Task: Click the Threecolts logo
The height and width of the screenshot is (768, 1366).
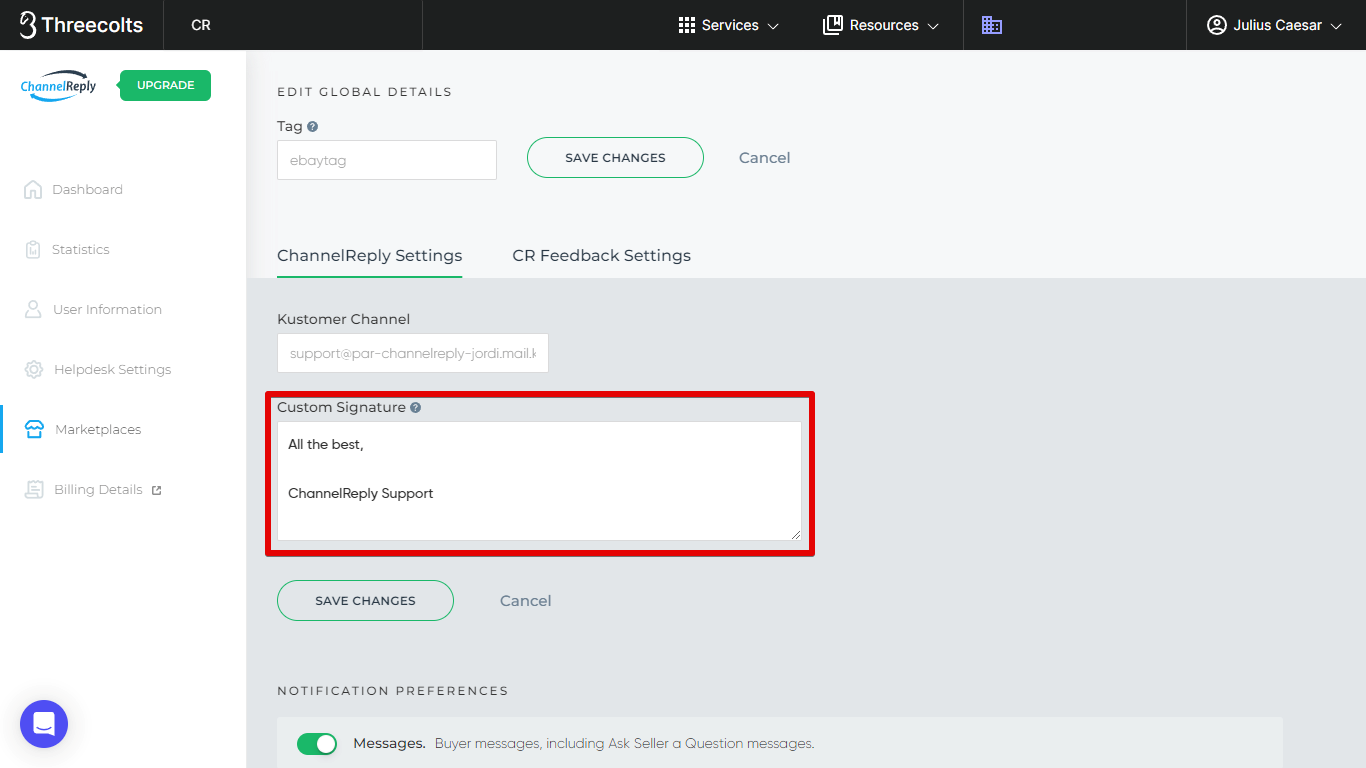Action: tap(81, 25)
